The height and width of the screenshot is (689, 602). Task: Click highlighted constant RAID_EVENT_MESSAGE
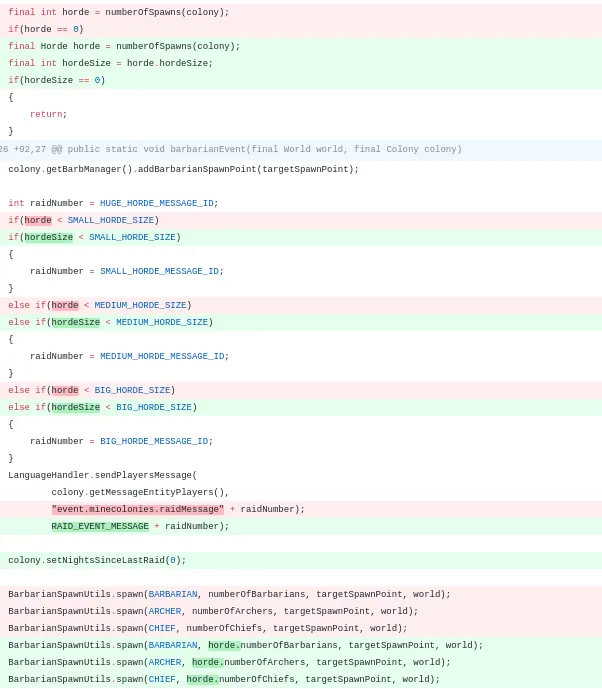tap(100, 526)
